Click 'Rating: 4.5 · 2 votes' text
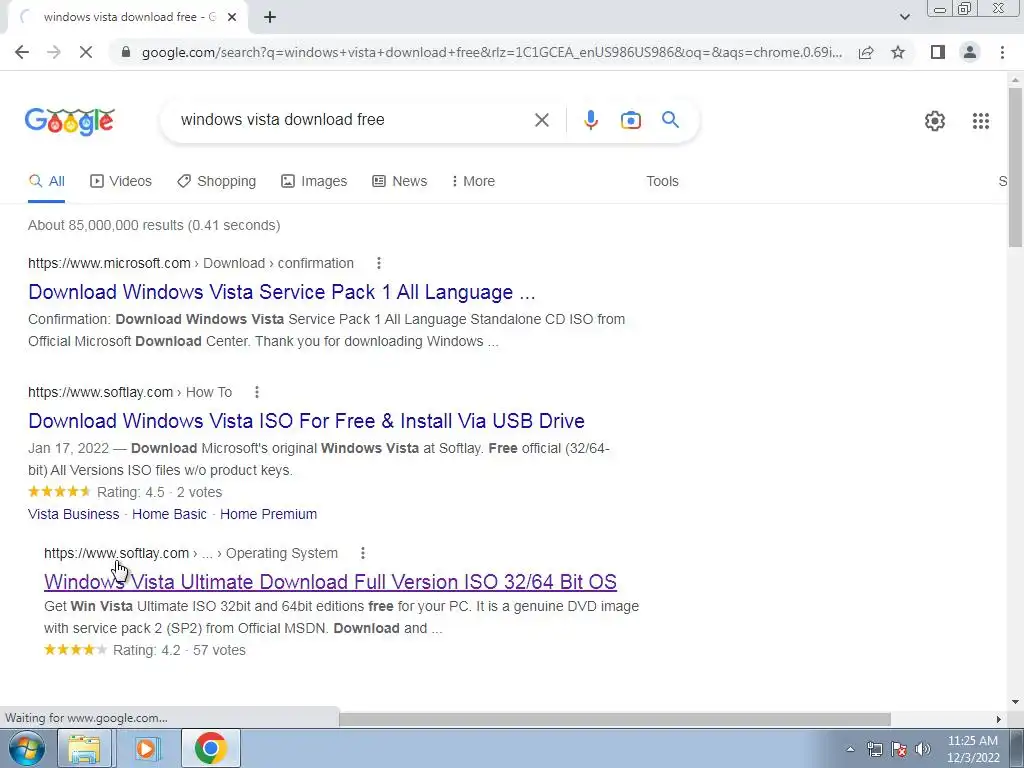 coord(159,492)
